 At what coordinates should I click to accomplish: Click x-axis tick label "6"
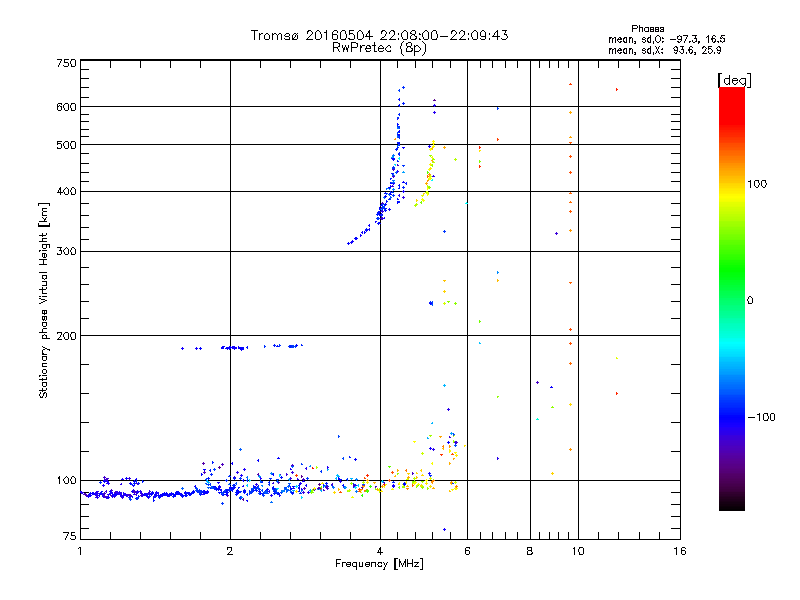[467, 551]
